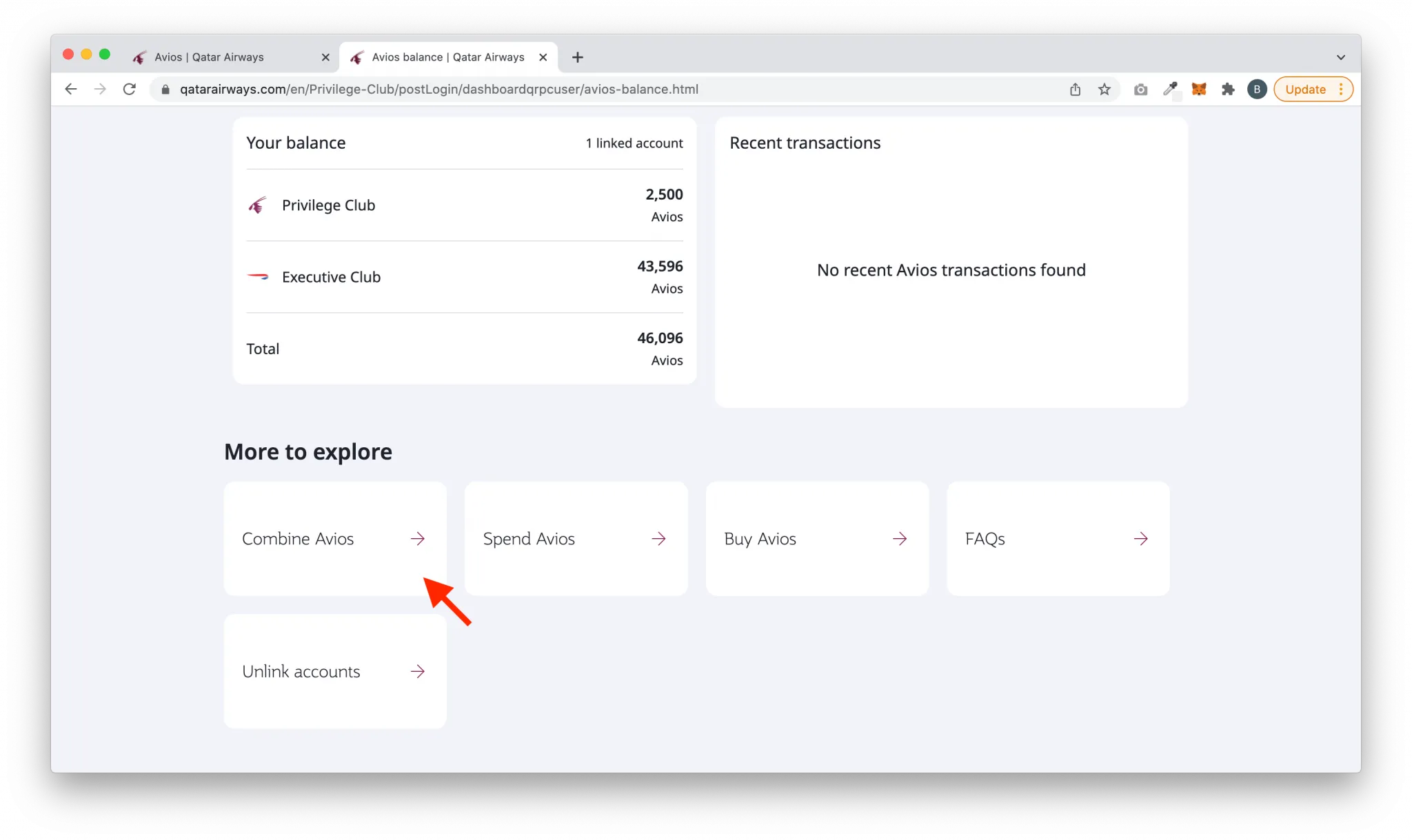This screenshot has width=1412, height=840.
Task: Go to Buy Avios arrow
Action: point(900,539)
